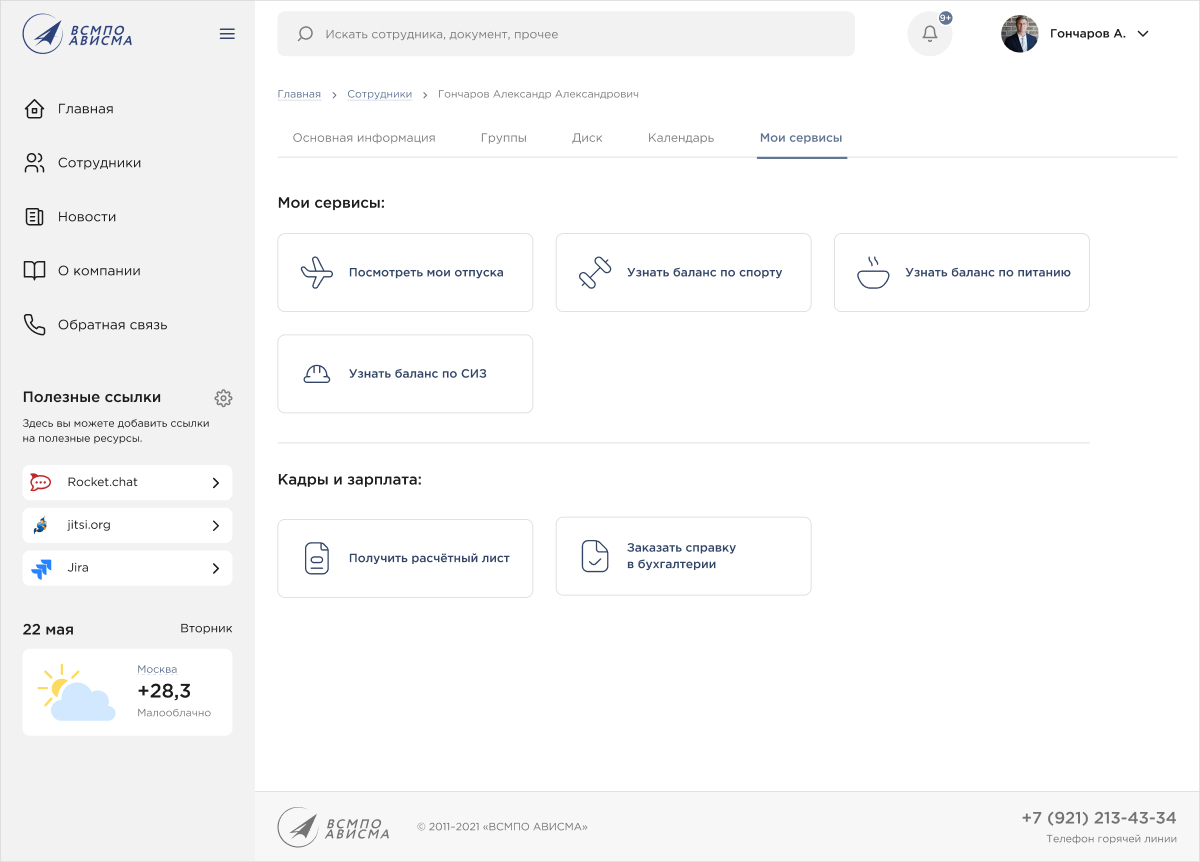The width and height of the screenshot is (1200, 862).
Task: Click the notification bell icon
Action: 929,34
